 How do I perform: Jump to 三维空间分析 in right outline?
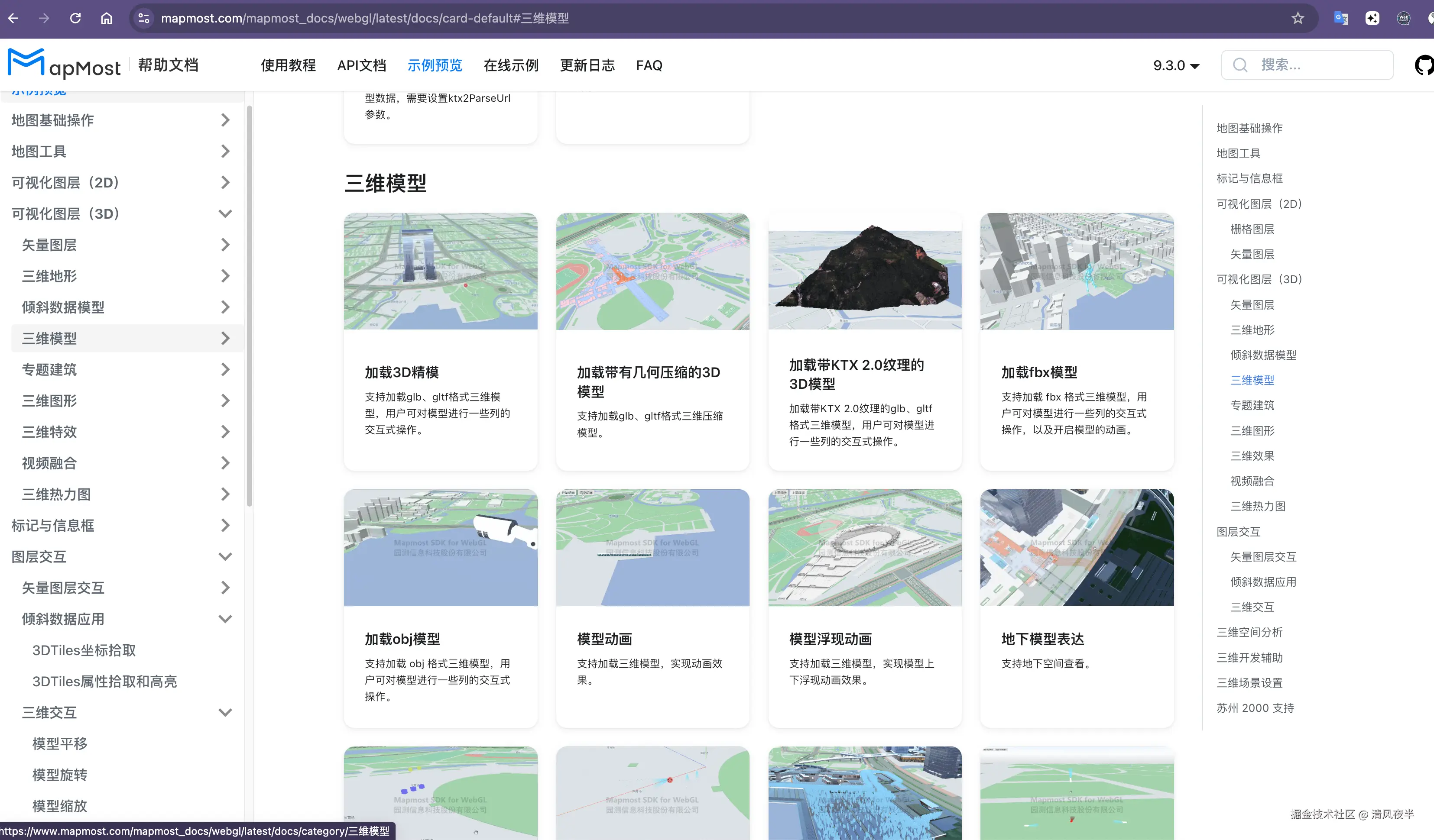1249,632
